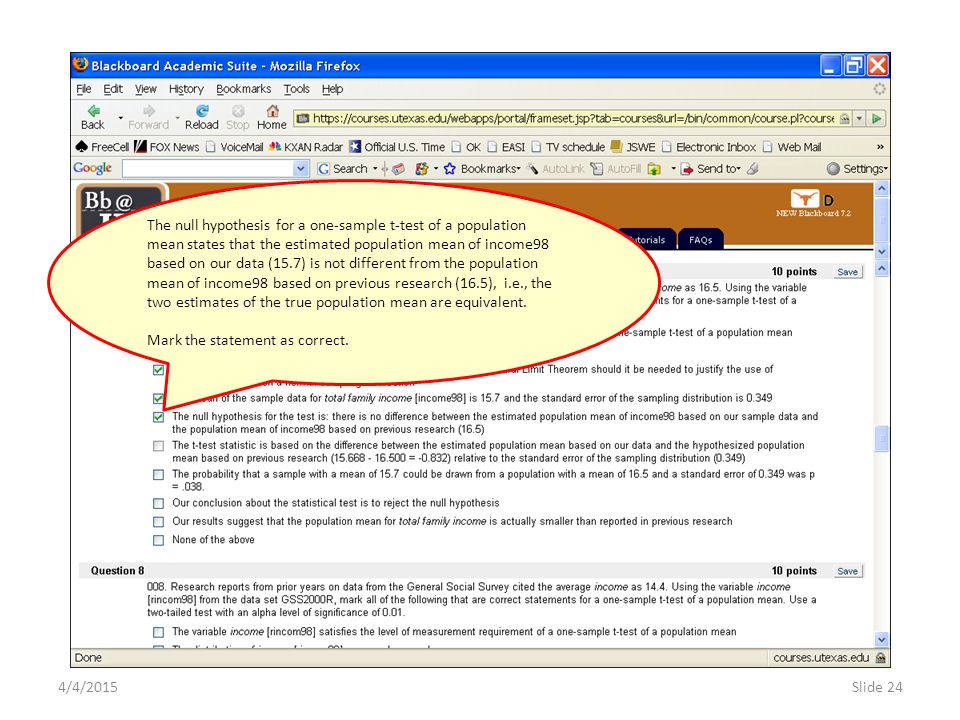Reload the Blackboard page
Image resolution: width=960 pixels, height=720 pixels.
[x=201, y=117]
